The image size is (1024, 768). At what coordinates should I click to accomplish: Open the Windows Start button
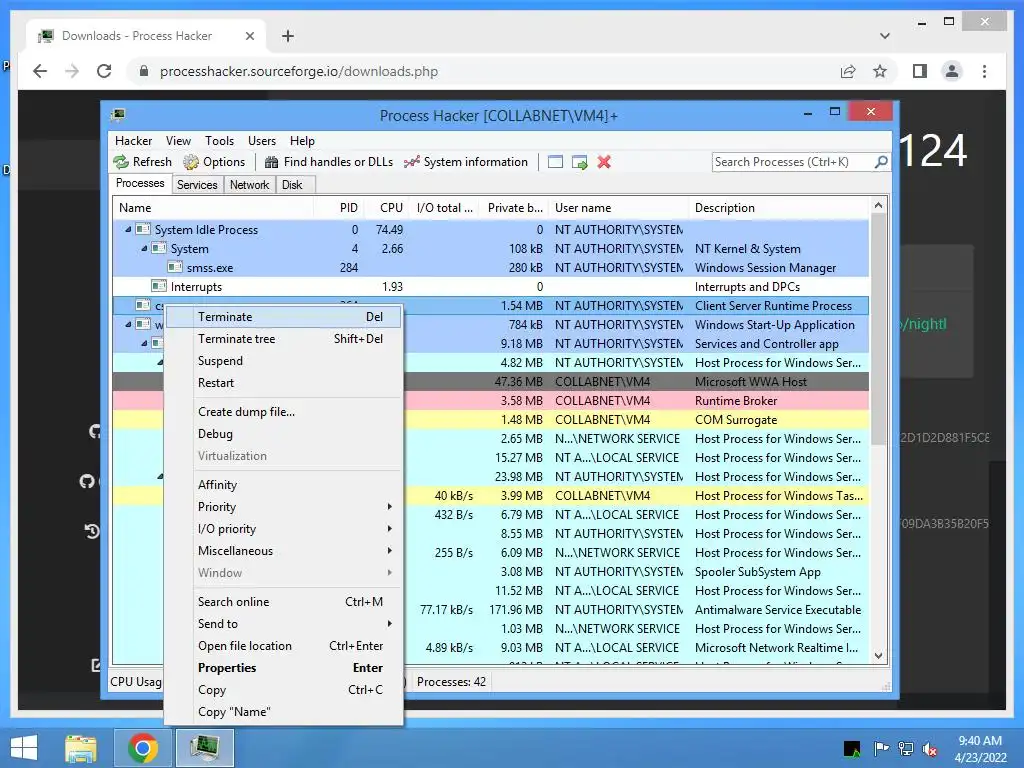(x=24, y=748)
